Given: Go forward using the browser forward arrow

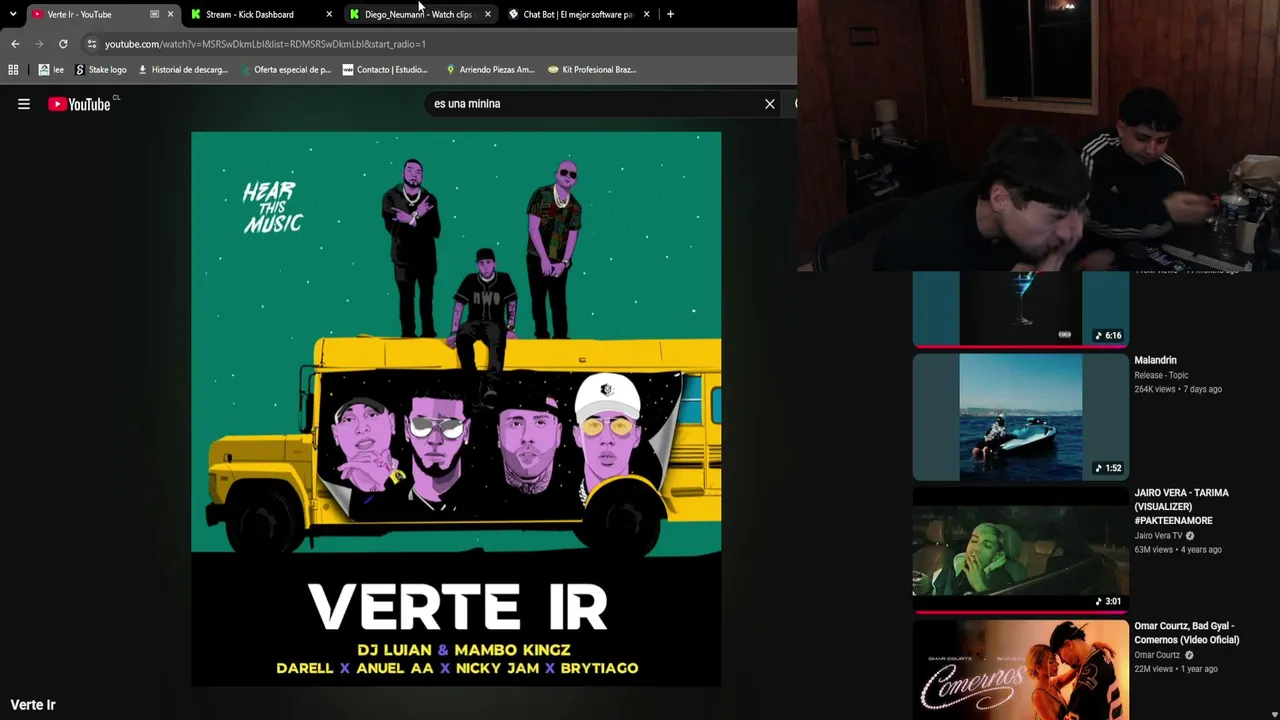Looking at the screenshot, I should 39,44.
